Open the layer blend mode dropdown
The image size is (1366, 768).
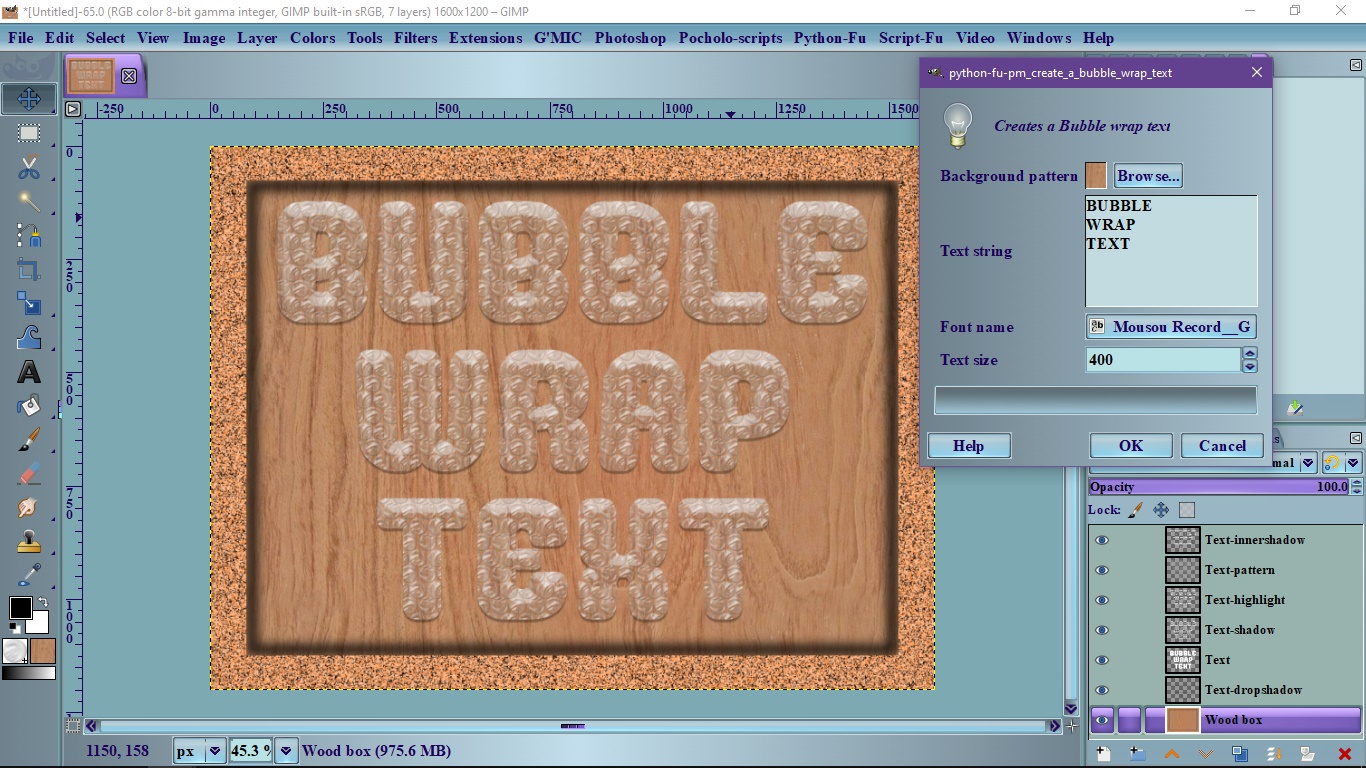pos(1305,462)
